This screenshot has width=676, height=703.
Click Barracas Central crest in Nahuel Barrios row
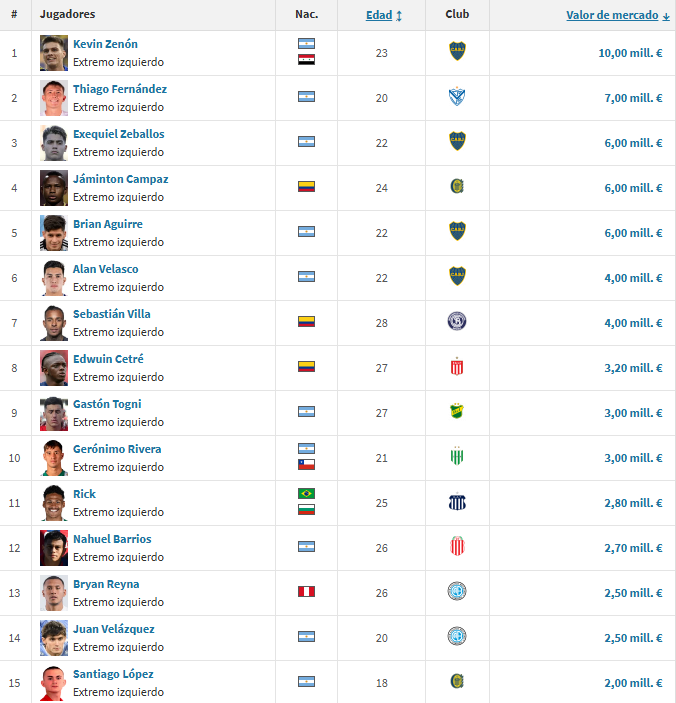(457, 546)
